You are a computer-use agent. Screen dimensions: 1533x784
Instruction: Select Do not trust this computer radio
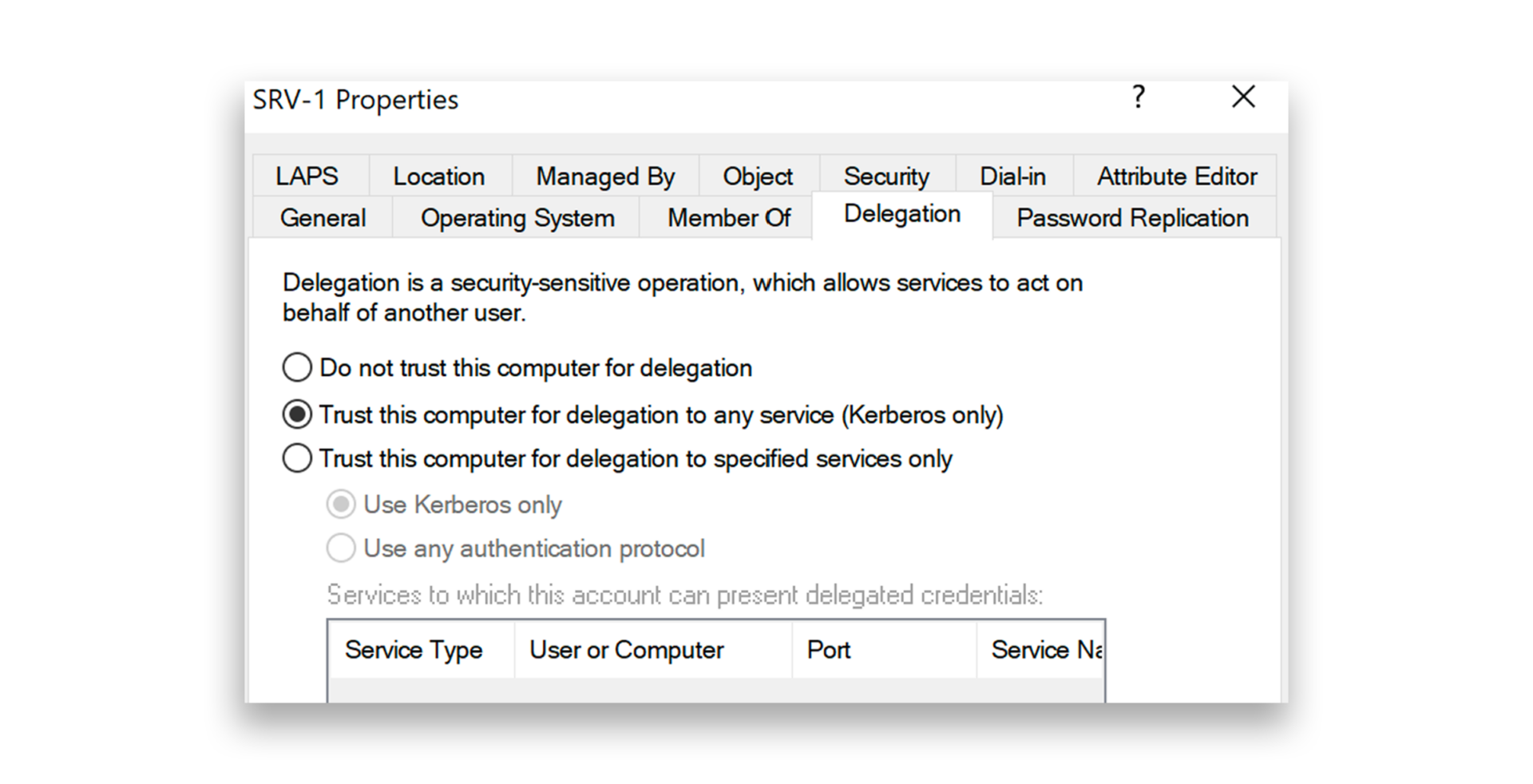tap(297, 367)
